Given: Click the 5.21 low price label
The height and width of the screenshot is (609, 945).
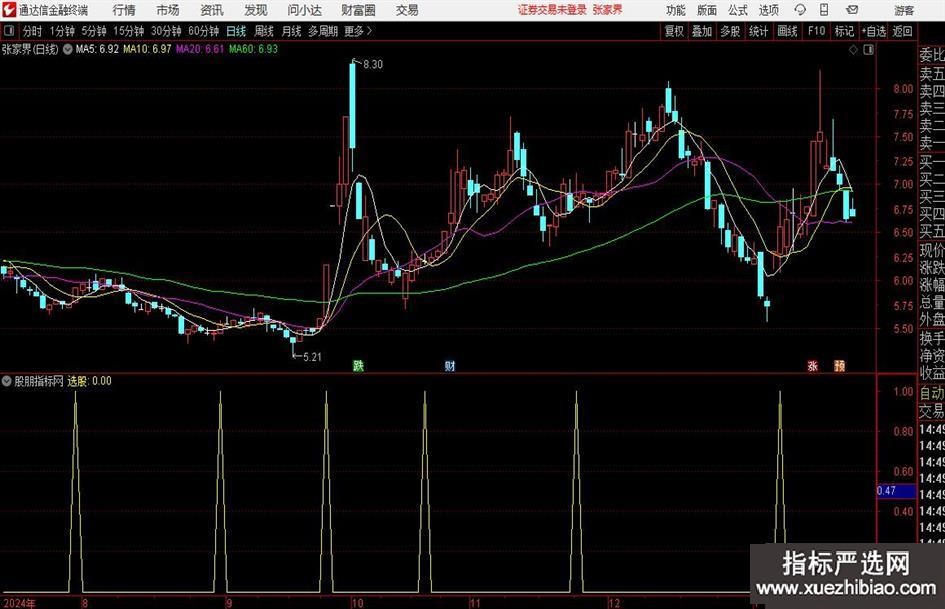Looking at the screenshot, I should point(312,357).
